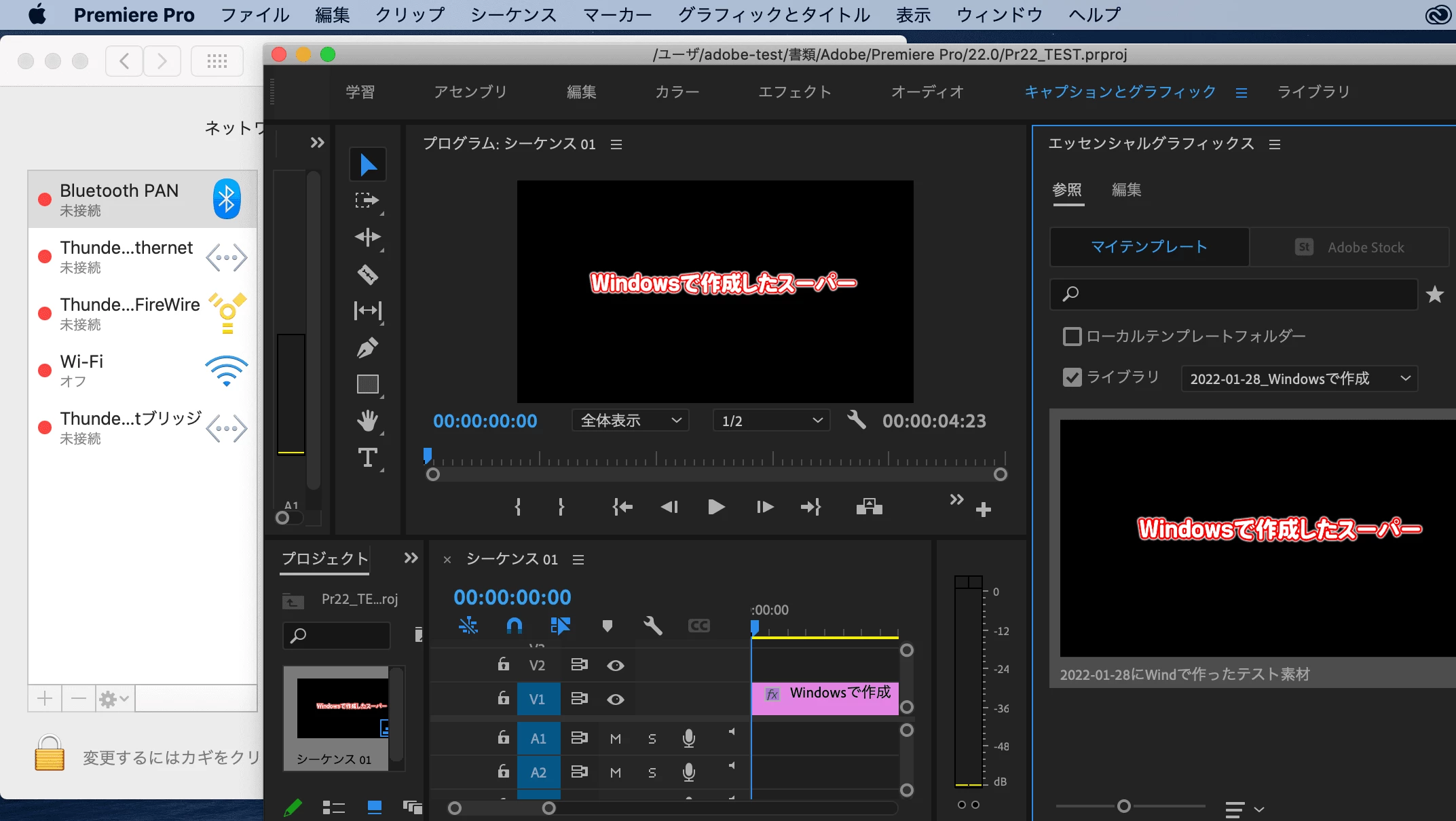Click the Essential Graphics search field
Viewport: 1456px width, 821px height.
1234,294
